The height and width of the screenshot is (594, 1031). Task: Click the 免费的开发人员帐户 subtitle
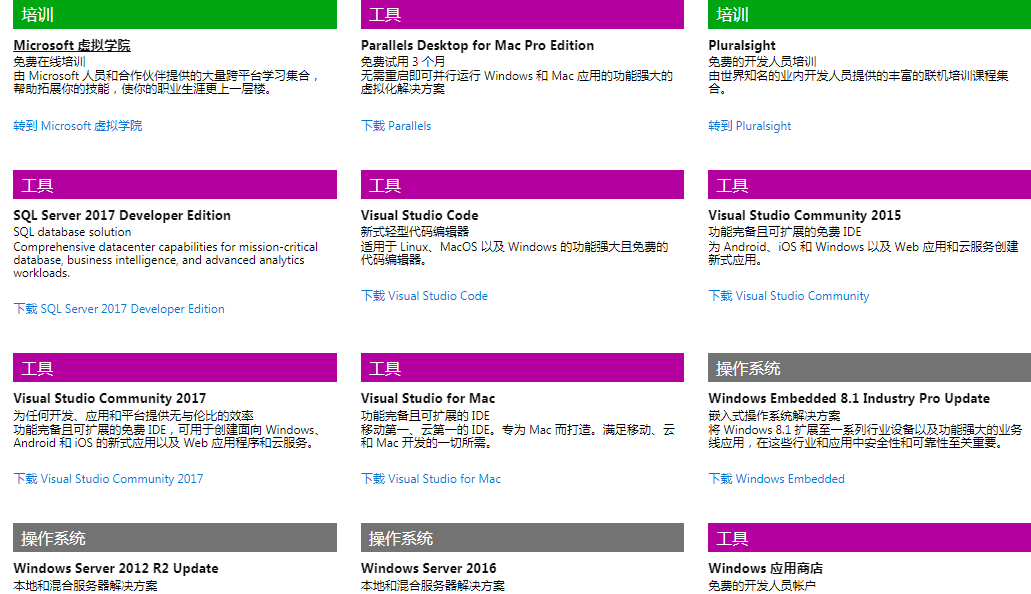tap(762, 585)
